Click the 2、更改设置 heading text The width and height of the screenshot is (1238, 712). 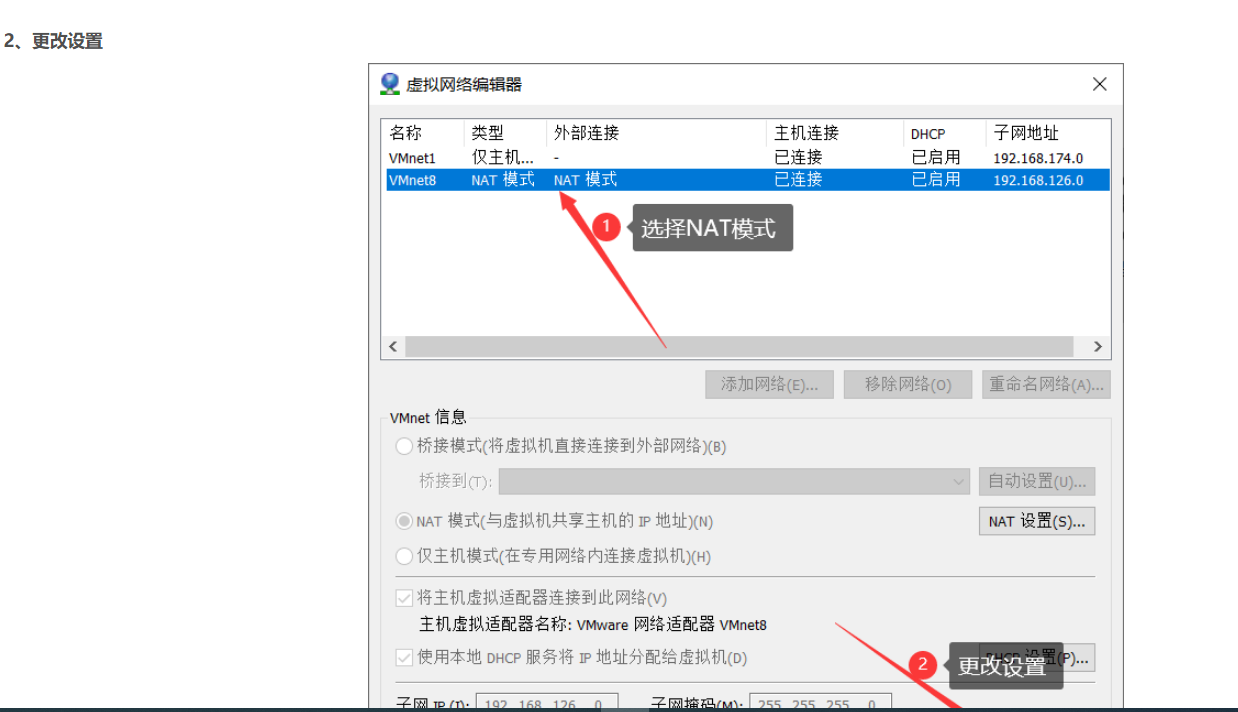[x=53, y=41]
